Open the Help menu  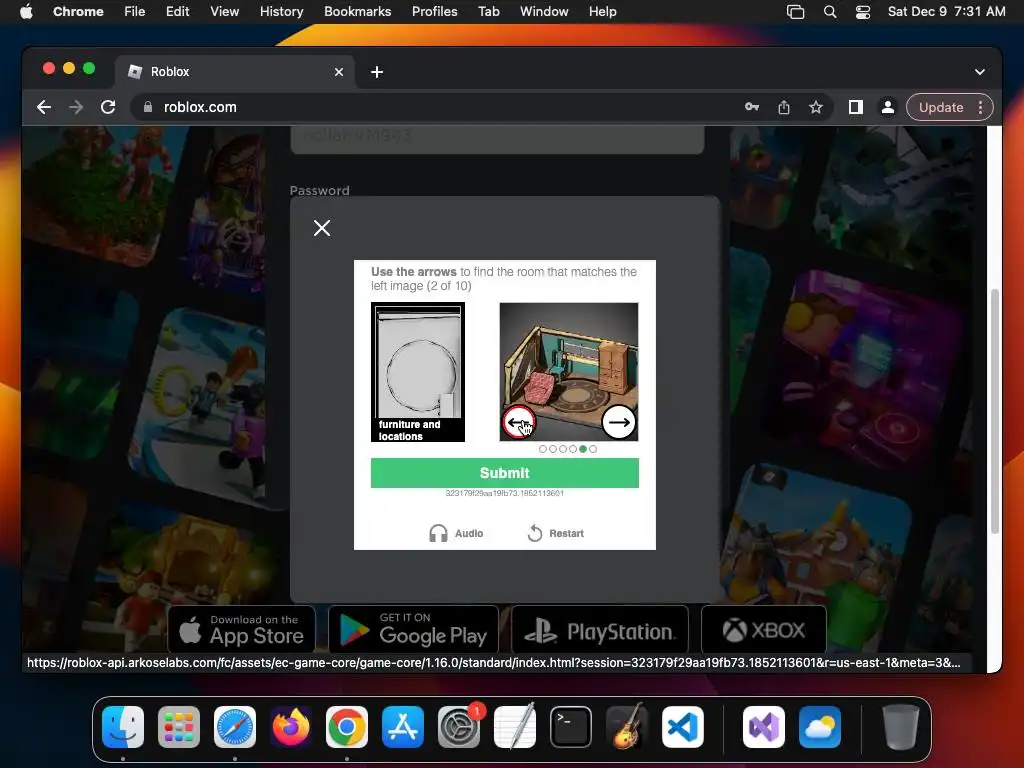602,12
